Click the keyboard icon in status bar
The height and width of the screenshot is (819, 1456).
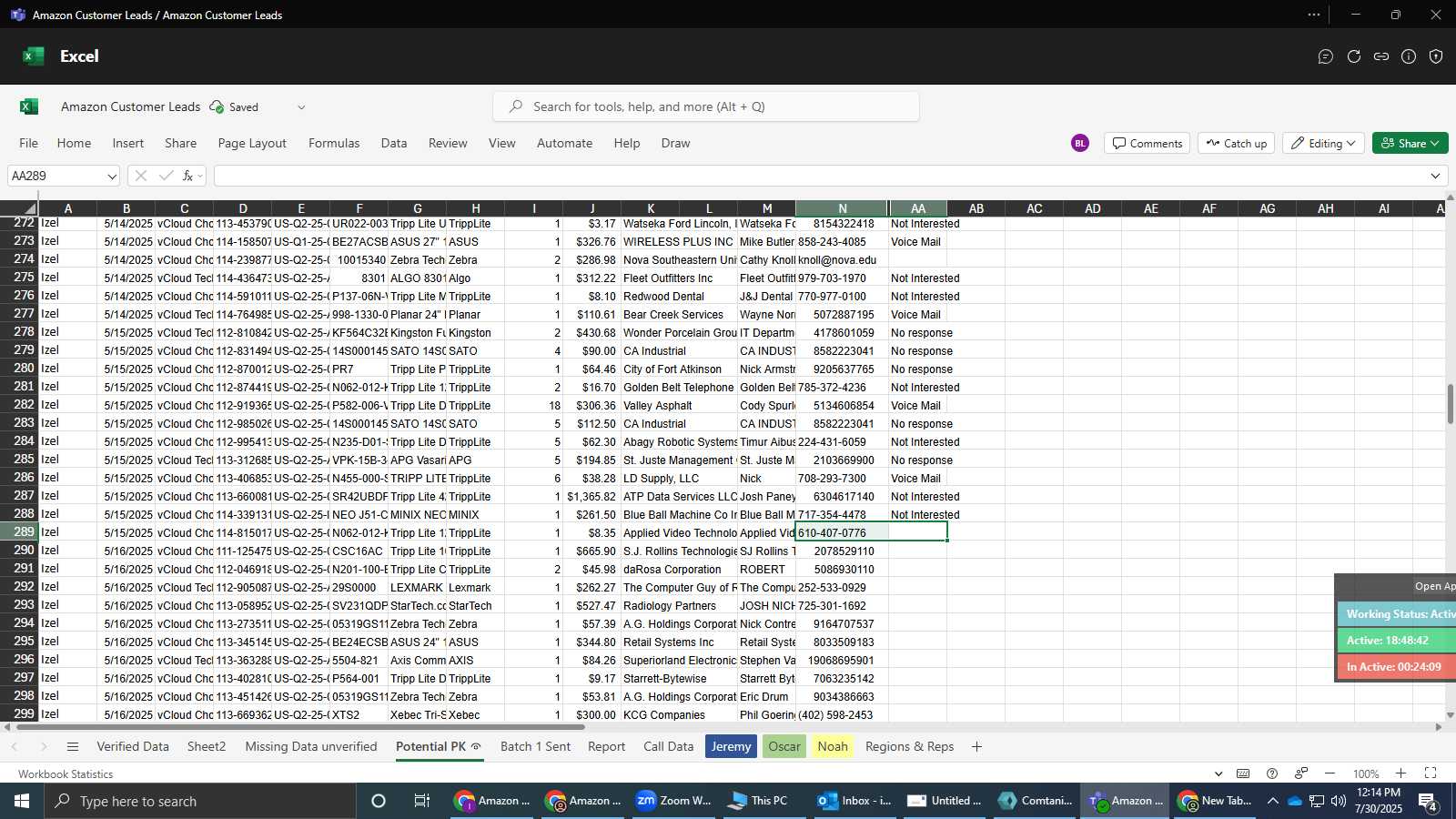(x=1243, y=773)
